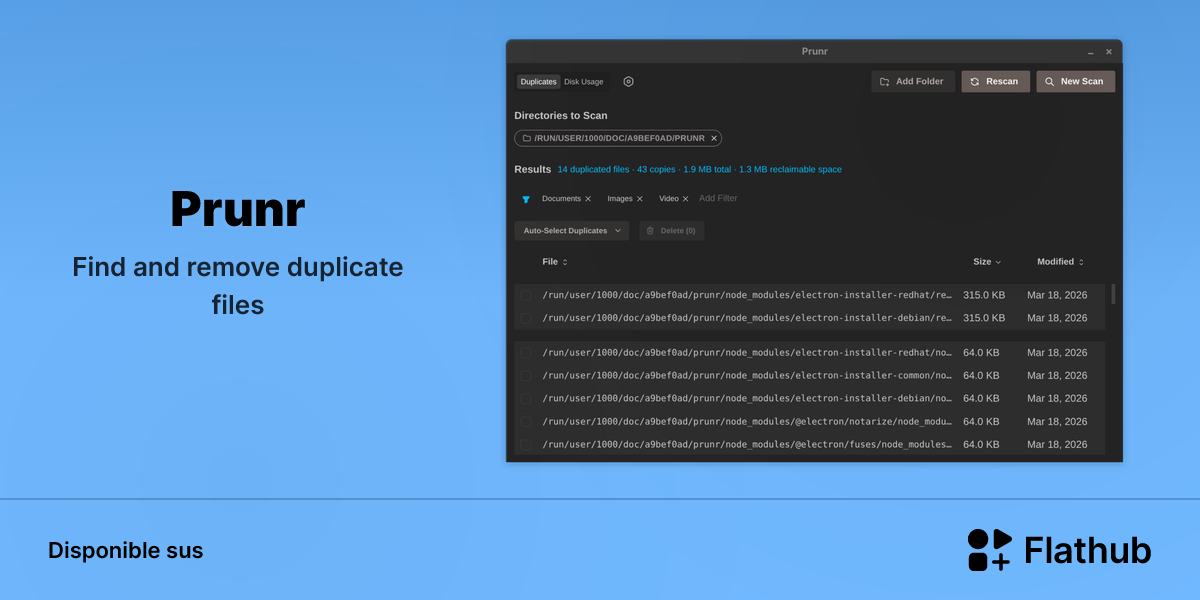This screenshot has height=600, width=1200.
Task: Remove the /RUN/USER/1000/DOC/A9BEF0AD/PRUNR directory chip
Action: (x=714, y=138)
